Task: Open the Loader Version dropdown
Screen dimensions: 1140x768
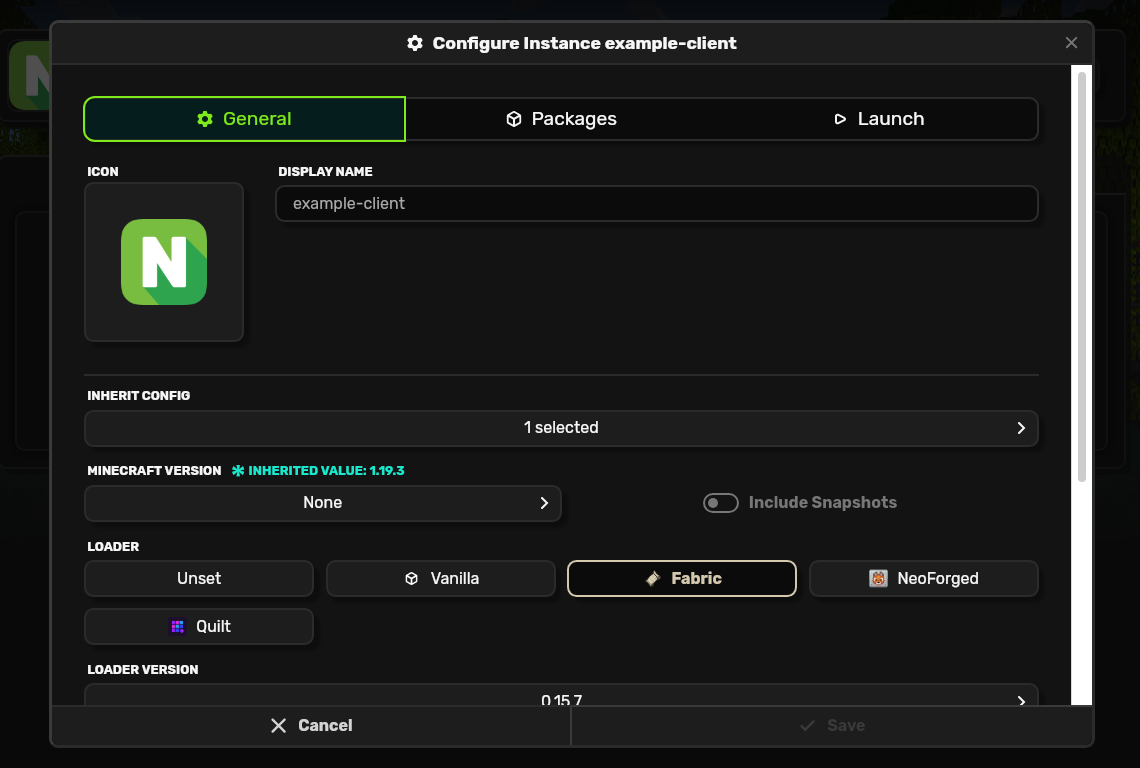Action: point(561,697)
